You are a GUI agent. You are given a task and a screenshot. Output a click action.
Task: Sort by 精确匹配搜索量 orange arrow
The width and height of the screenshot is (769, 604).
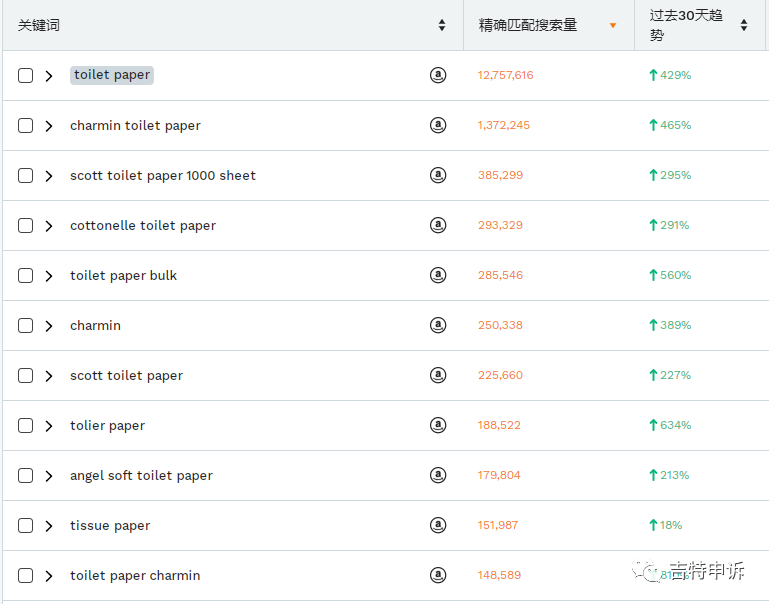pos(613,25)
